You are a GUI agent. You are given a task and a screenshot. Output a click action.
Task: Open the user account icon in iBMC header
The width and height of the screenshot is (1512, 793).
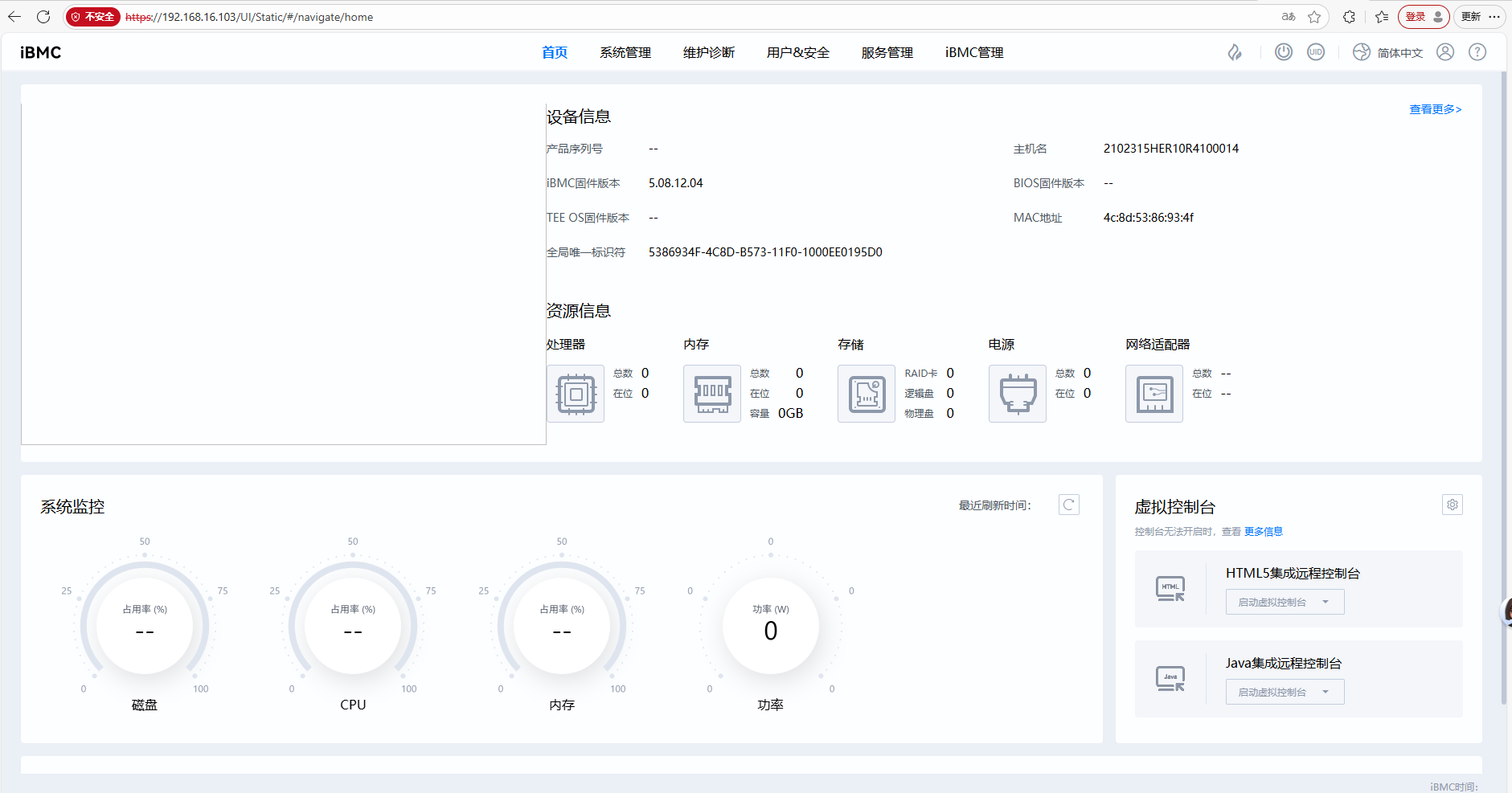pyautogui.click(x=1444, y=52)
